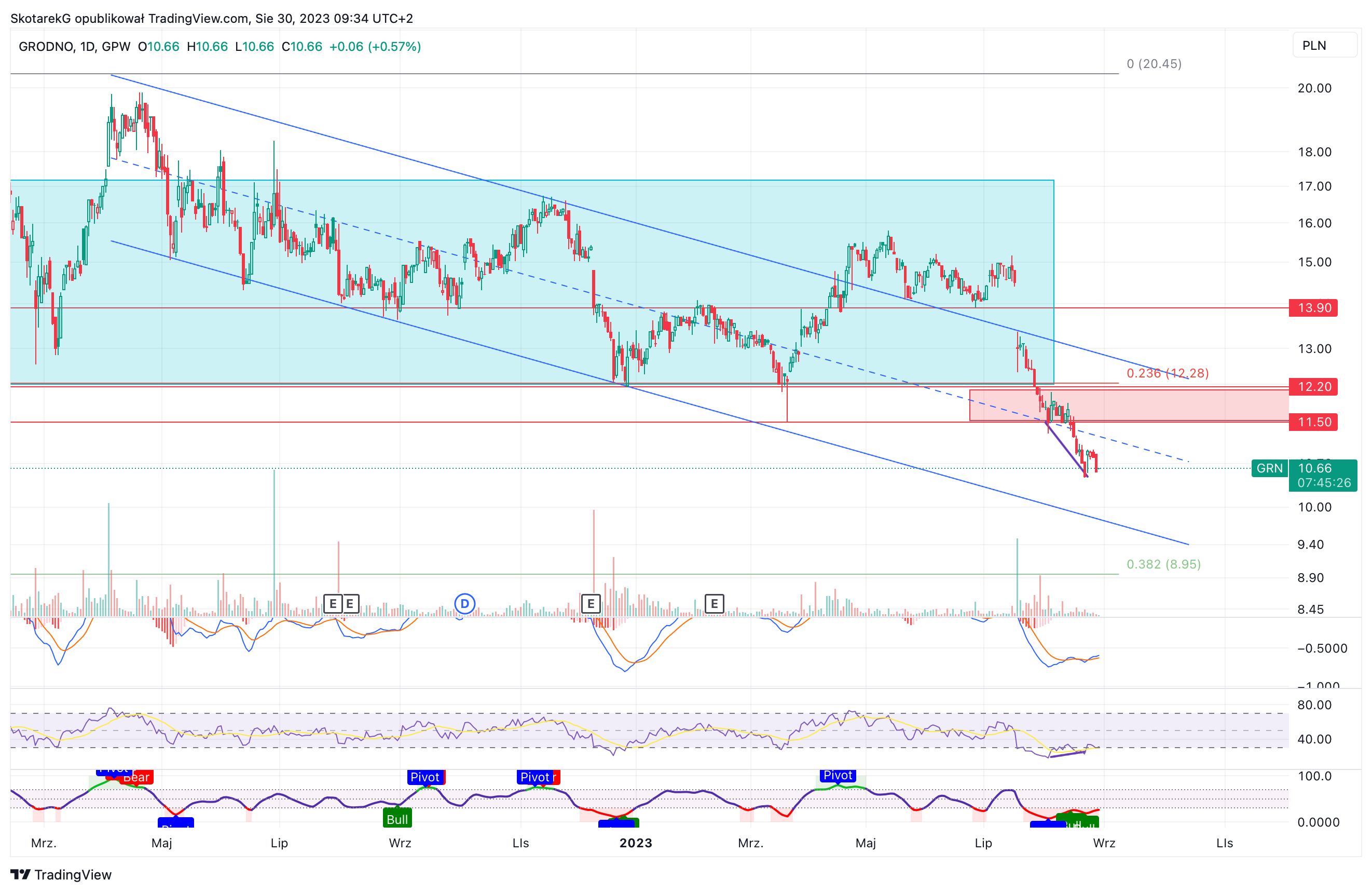Click the L10.66 low value

coord(254,46)
